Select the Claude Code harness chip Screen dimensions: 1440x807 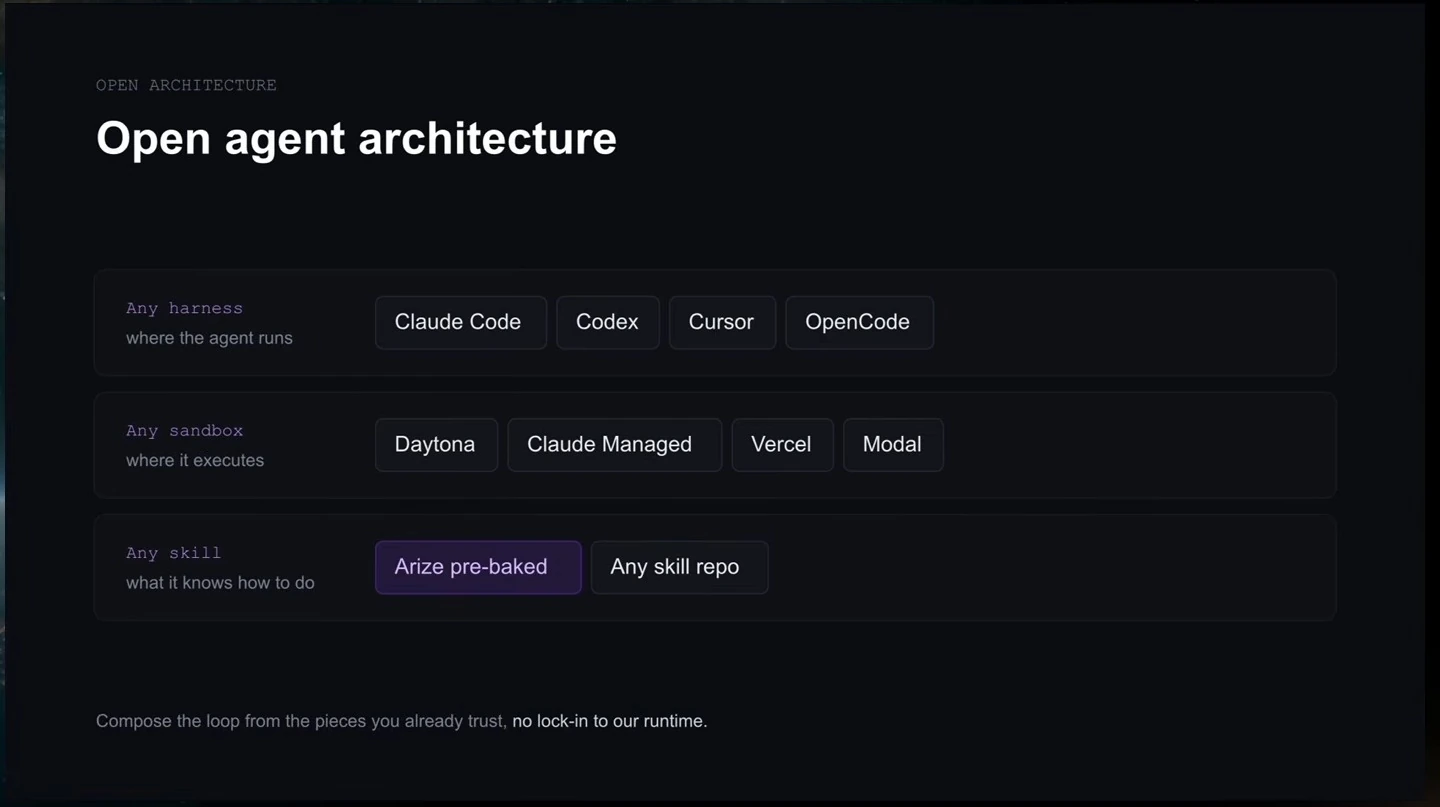click(x=461, y=322)
